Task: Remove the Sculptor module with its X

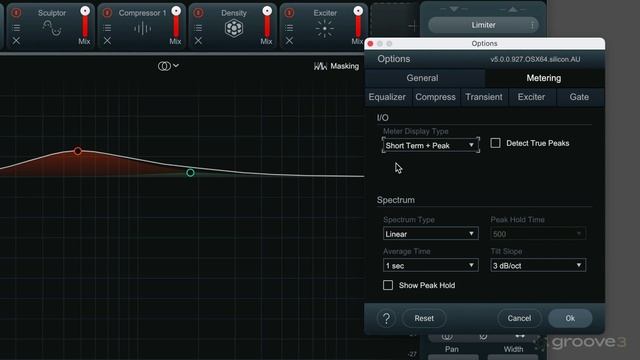Action: (x=16, y=41)
